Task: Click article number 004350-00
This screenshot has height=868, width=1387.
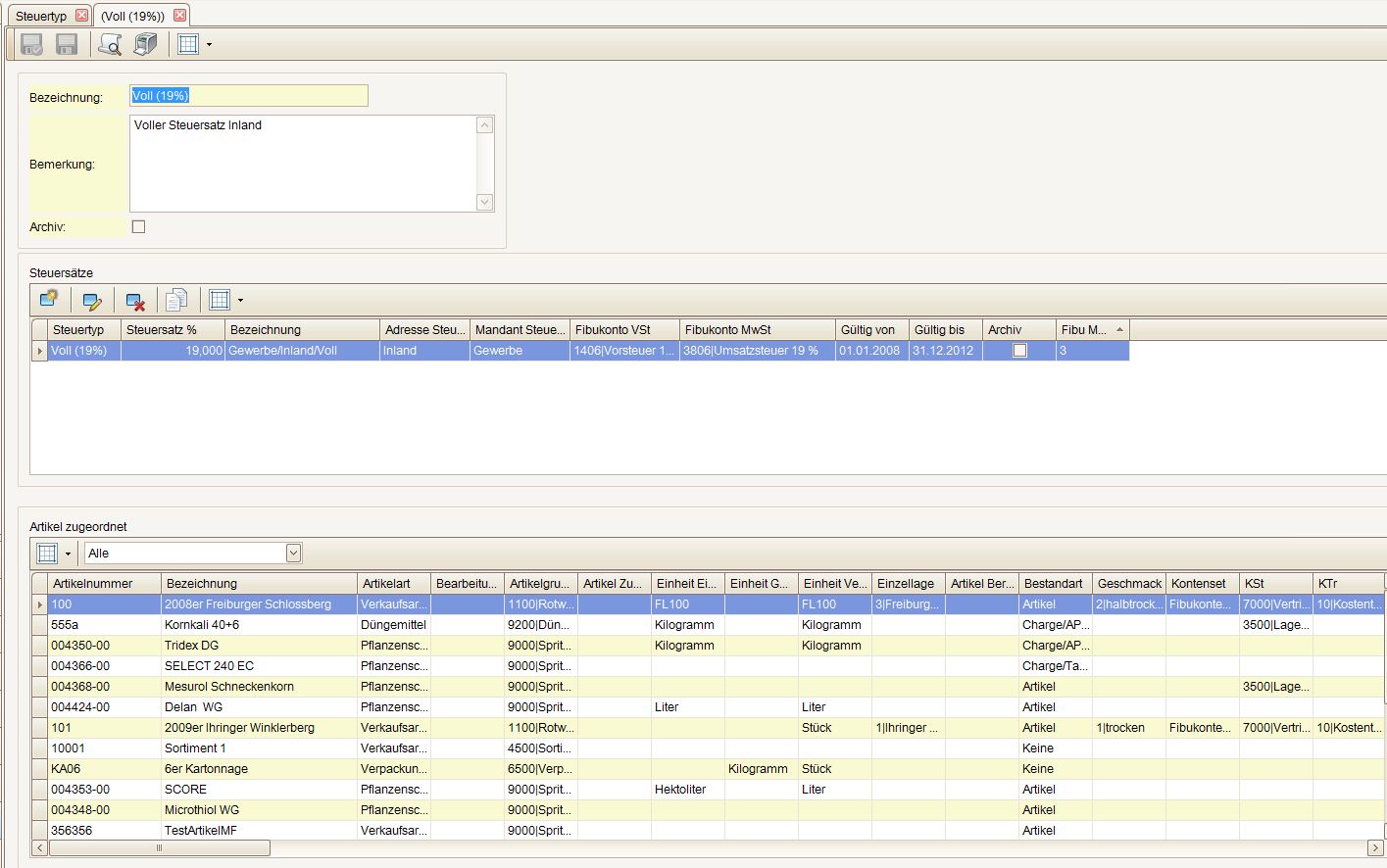Action: [105, 646]
